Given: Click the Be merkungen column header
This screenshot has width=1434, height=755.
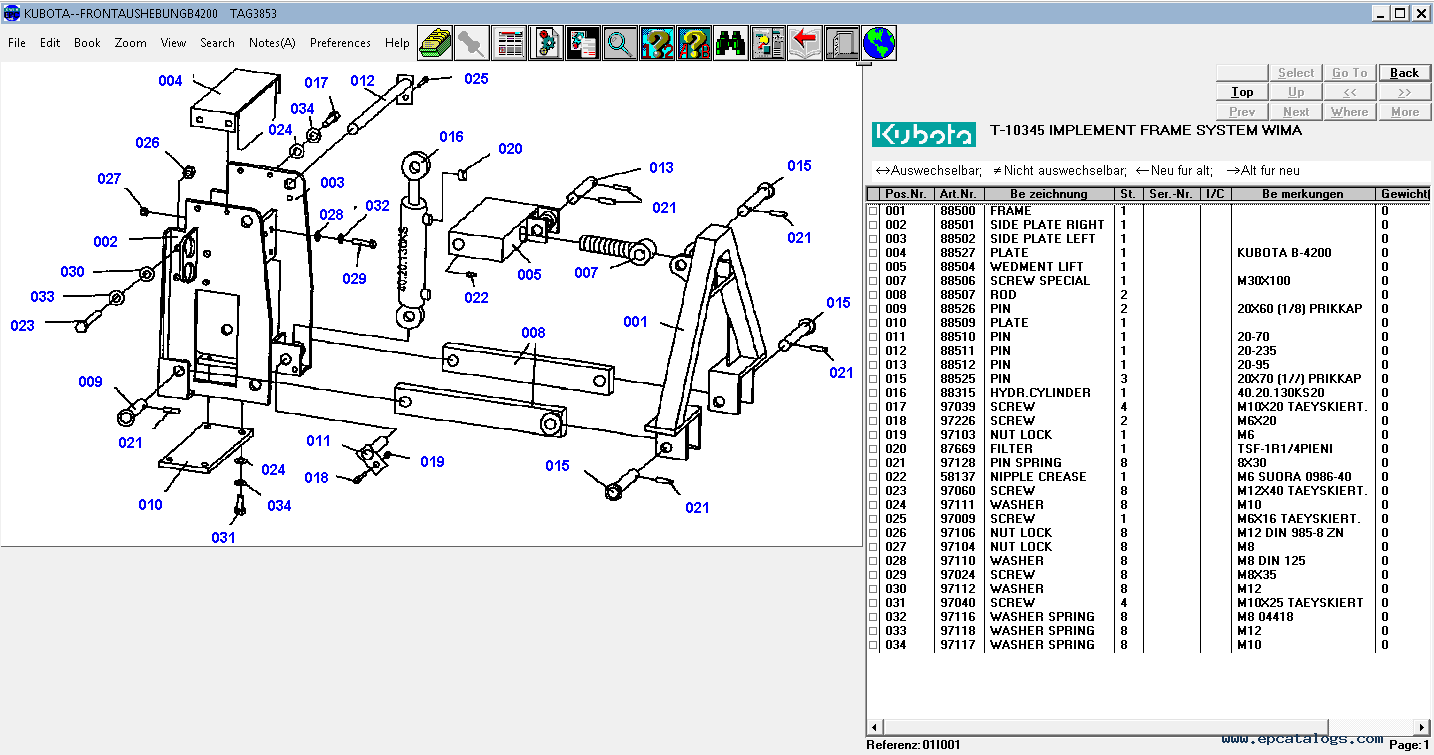Looking at the screenshot, I should (1302, 194).
